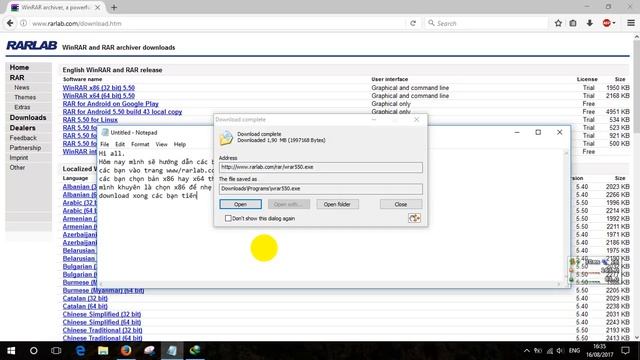
Task: Open Notepad Help menu
Action: pyautogui.click(x=180, y=144)
